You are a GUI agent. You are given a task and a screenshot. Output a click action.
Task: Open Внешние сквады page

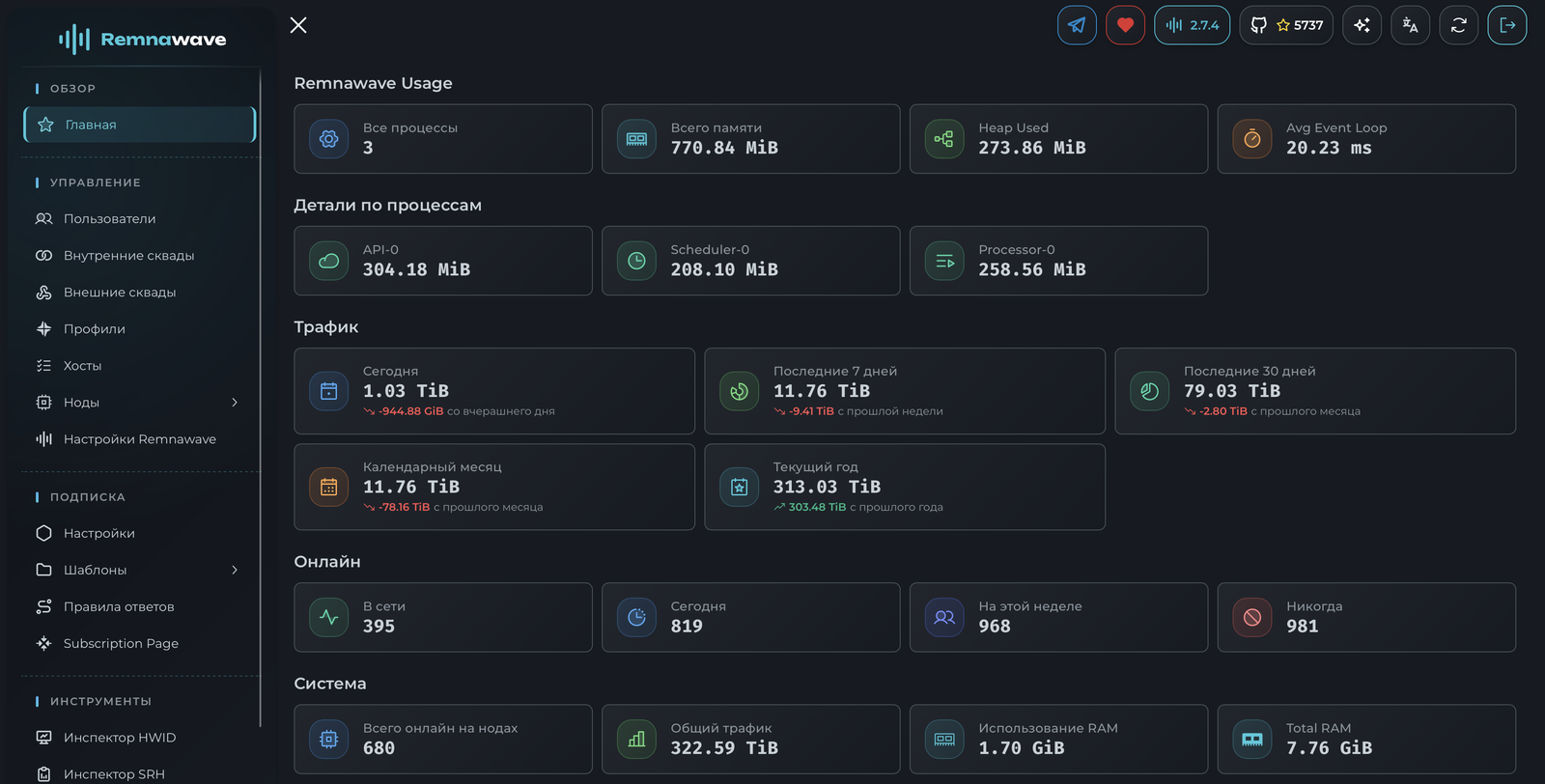140,293
